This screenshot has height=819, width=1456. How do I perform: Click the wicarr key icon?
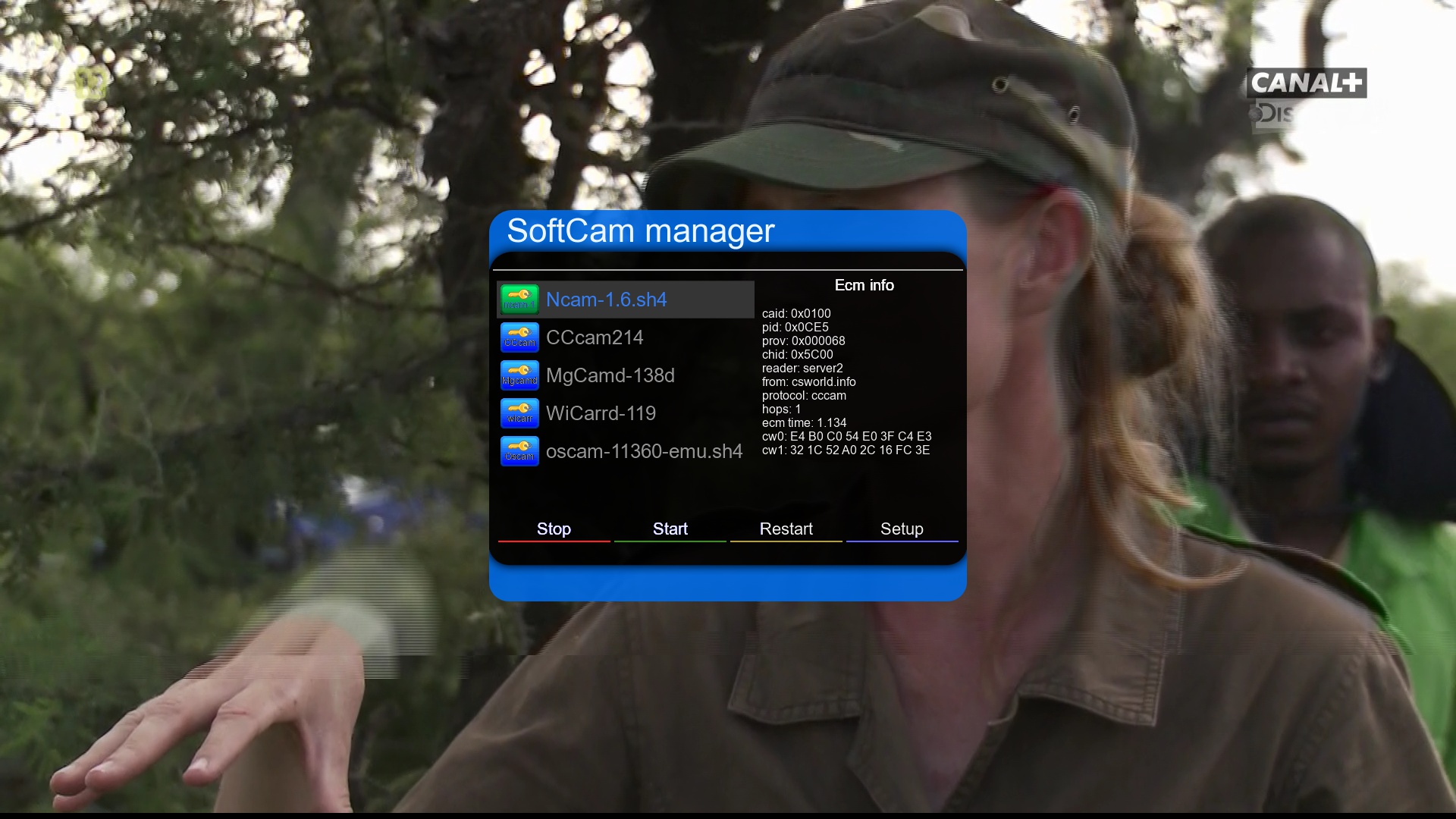(519, 413)
